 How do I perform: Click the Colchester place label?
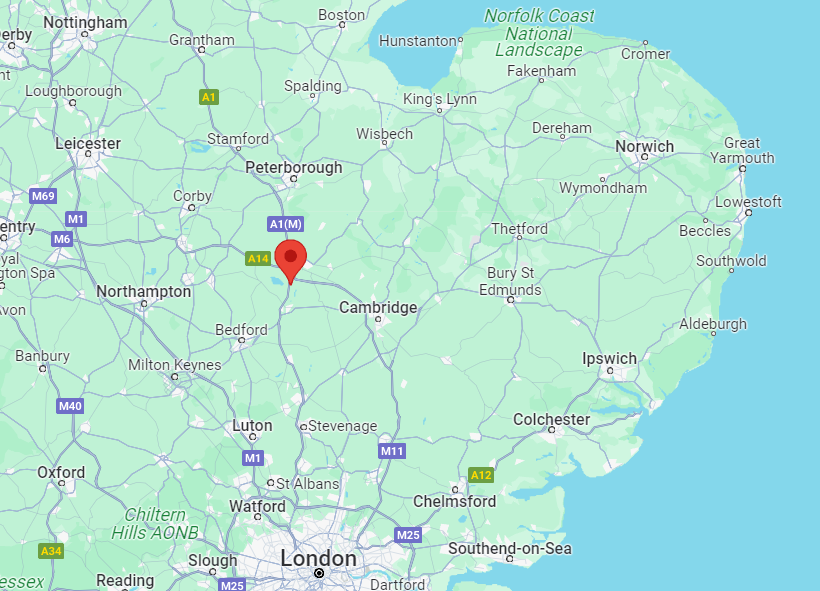tap(551, 419)
